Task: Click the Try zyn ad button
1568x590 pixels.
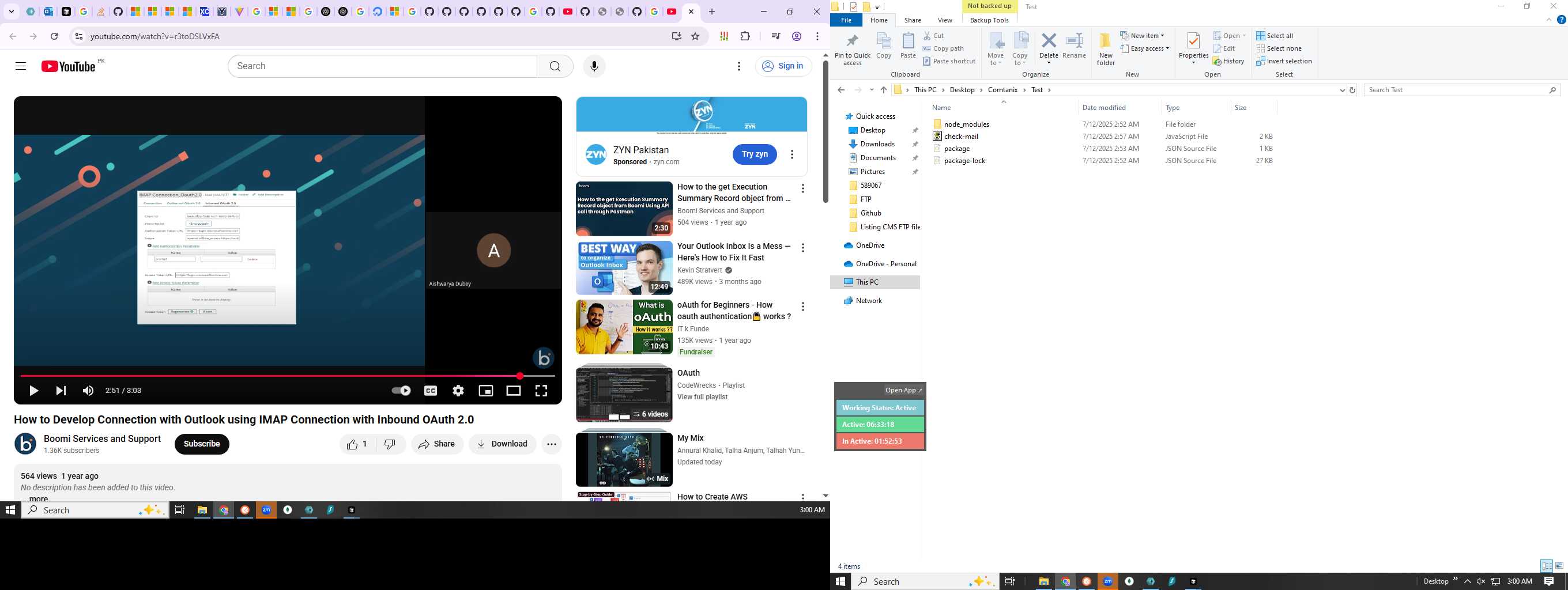Action: (755, 154)
